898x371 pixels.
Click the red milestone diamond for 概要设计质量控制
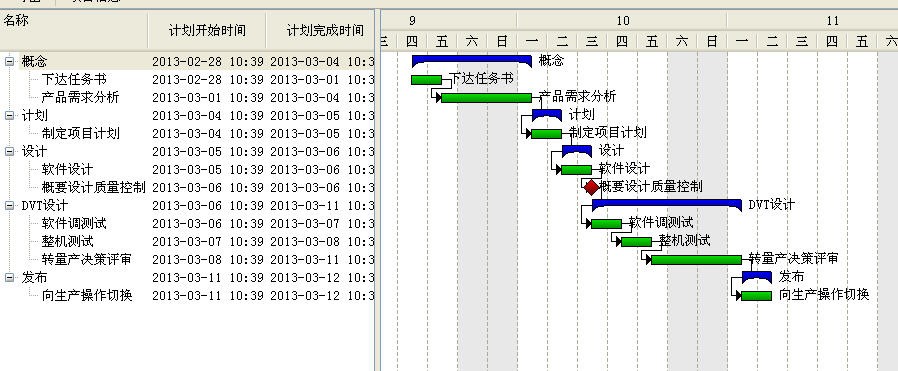[x=592, y=187]
